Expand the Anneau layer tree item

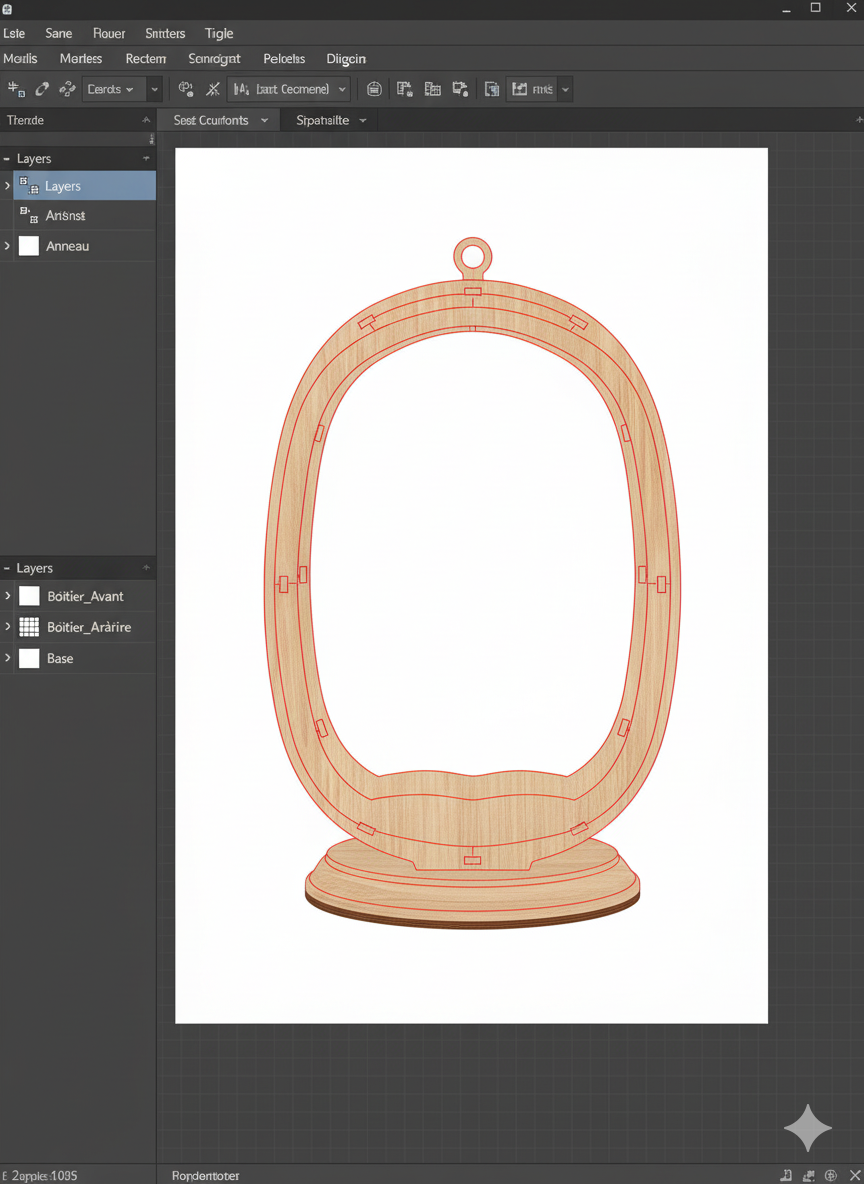point(8,246)
